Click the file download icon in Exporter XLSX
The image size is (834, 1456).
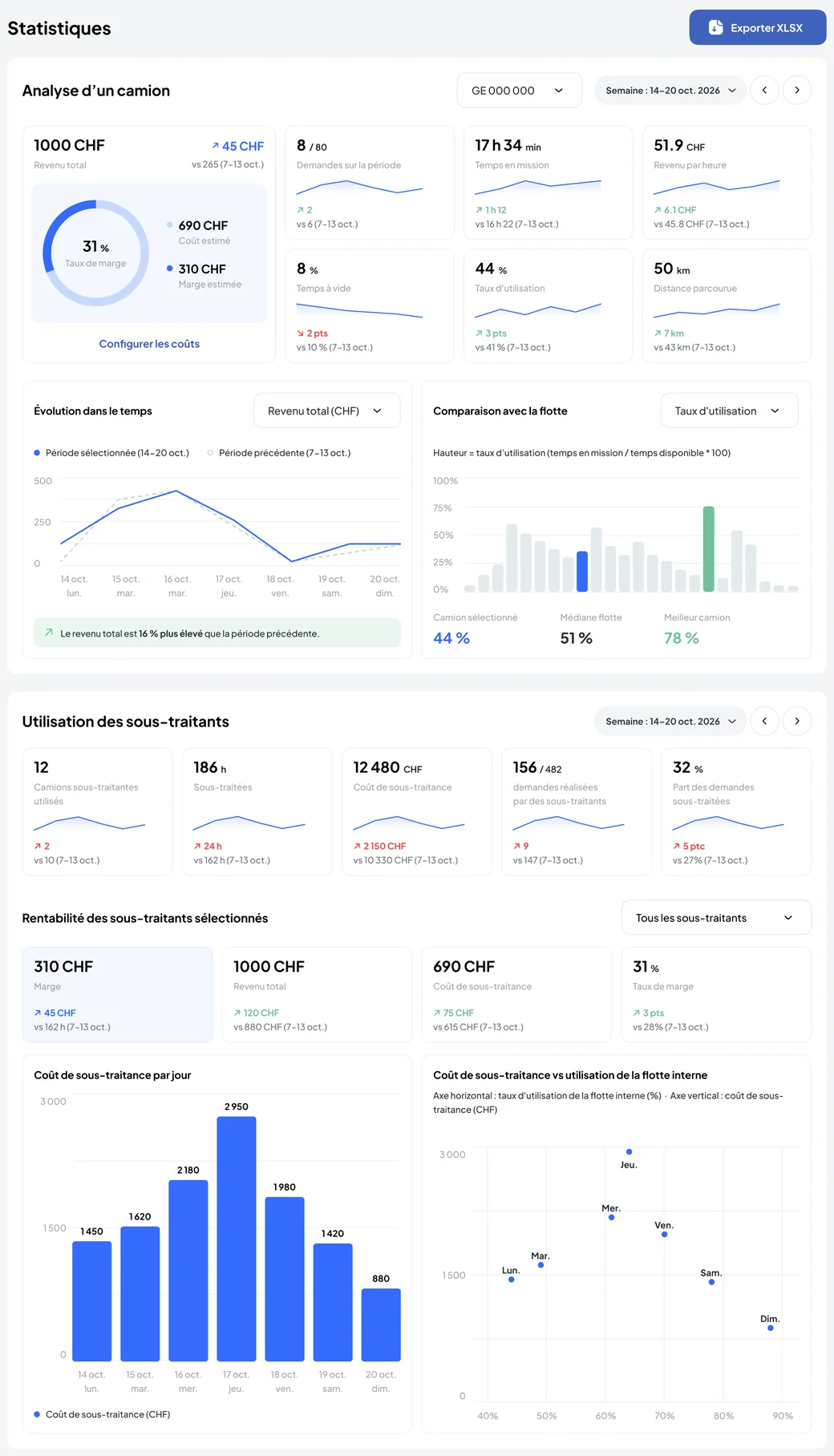(x=716, y=27)
